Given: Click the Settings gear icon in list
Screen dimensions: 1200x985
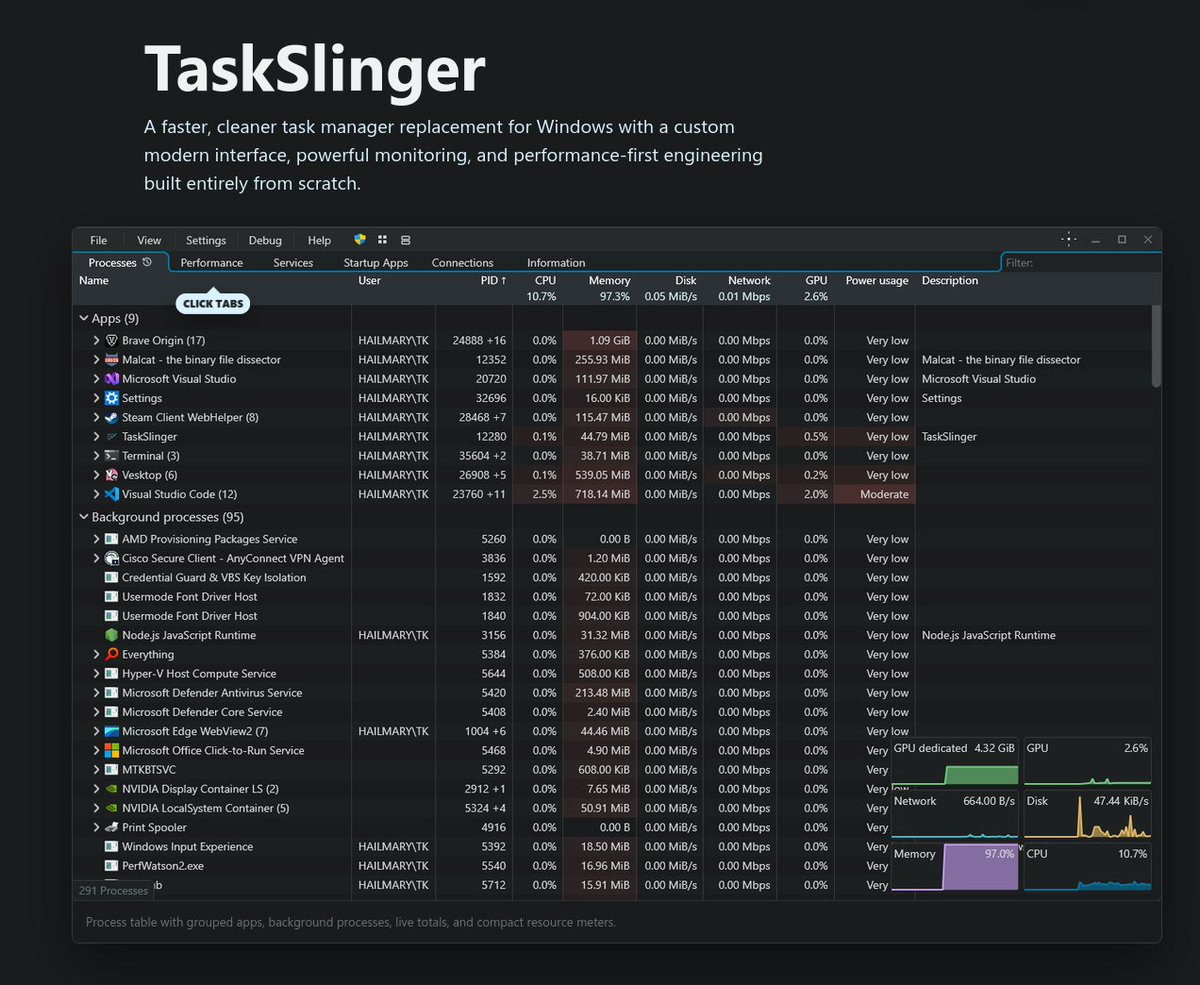Looking at the screenshot, I should click(112, 398).
